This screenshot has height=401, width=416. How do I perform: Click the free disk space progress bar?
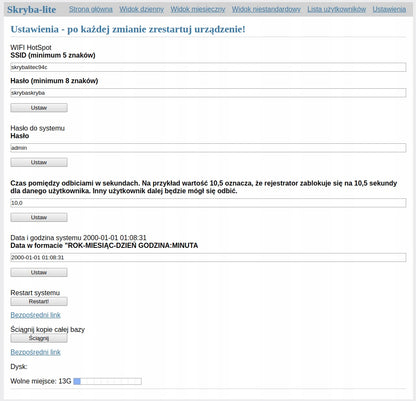click(107, 381)
